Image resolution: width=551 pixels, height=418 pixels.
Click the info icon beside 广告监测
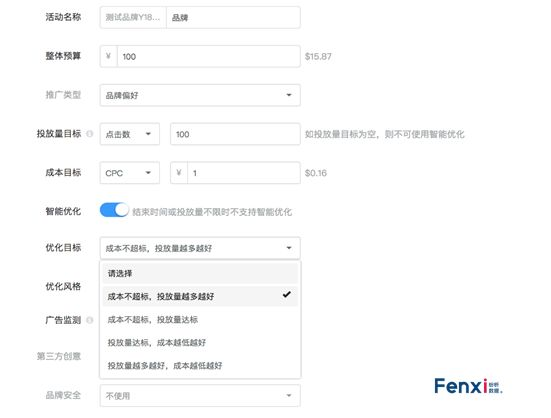[90, 320]
